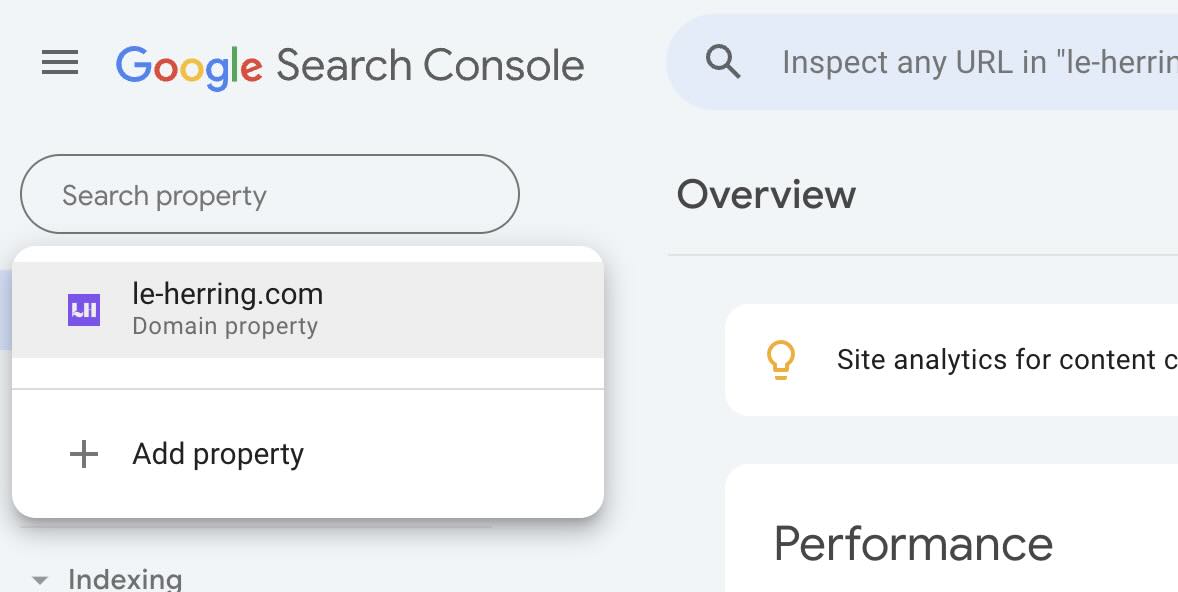Click blank white strip below le-herring.com entry
The height and width of the screenshot is (592, 1178).
308,373
